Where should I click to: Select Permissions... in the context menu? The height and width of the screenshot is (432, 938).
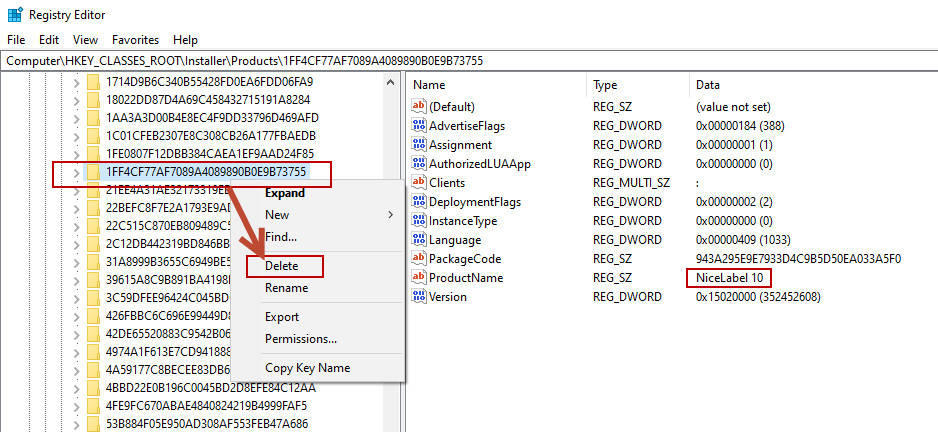pyautogui.click(x=300, y=339)
